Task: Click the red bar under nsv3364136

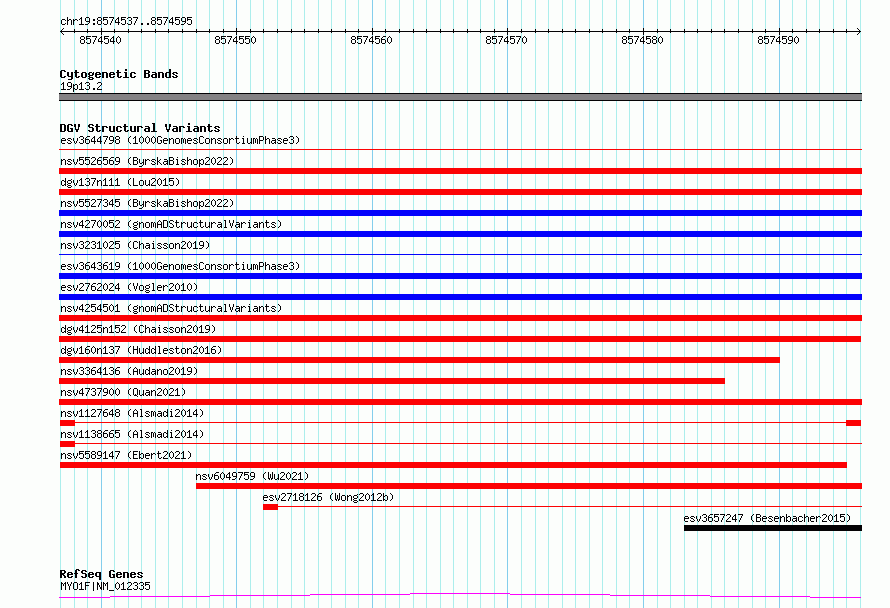Action: [x=392, y=381]
